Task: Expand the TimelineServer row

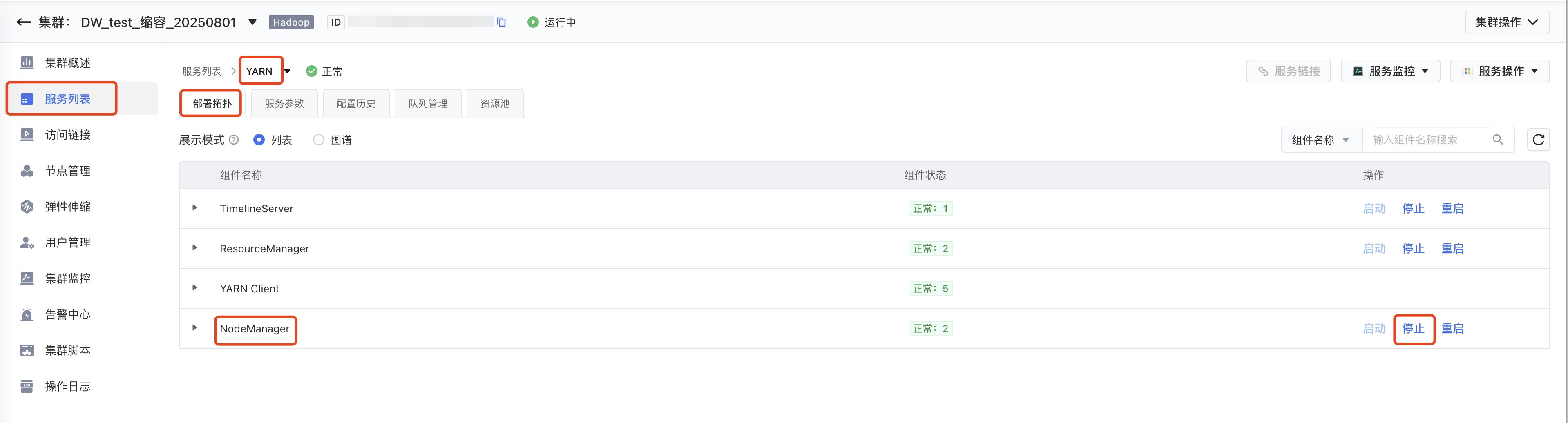Action: pyautogui.click(x=195, y=207)
